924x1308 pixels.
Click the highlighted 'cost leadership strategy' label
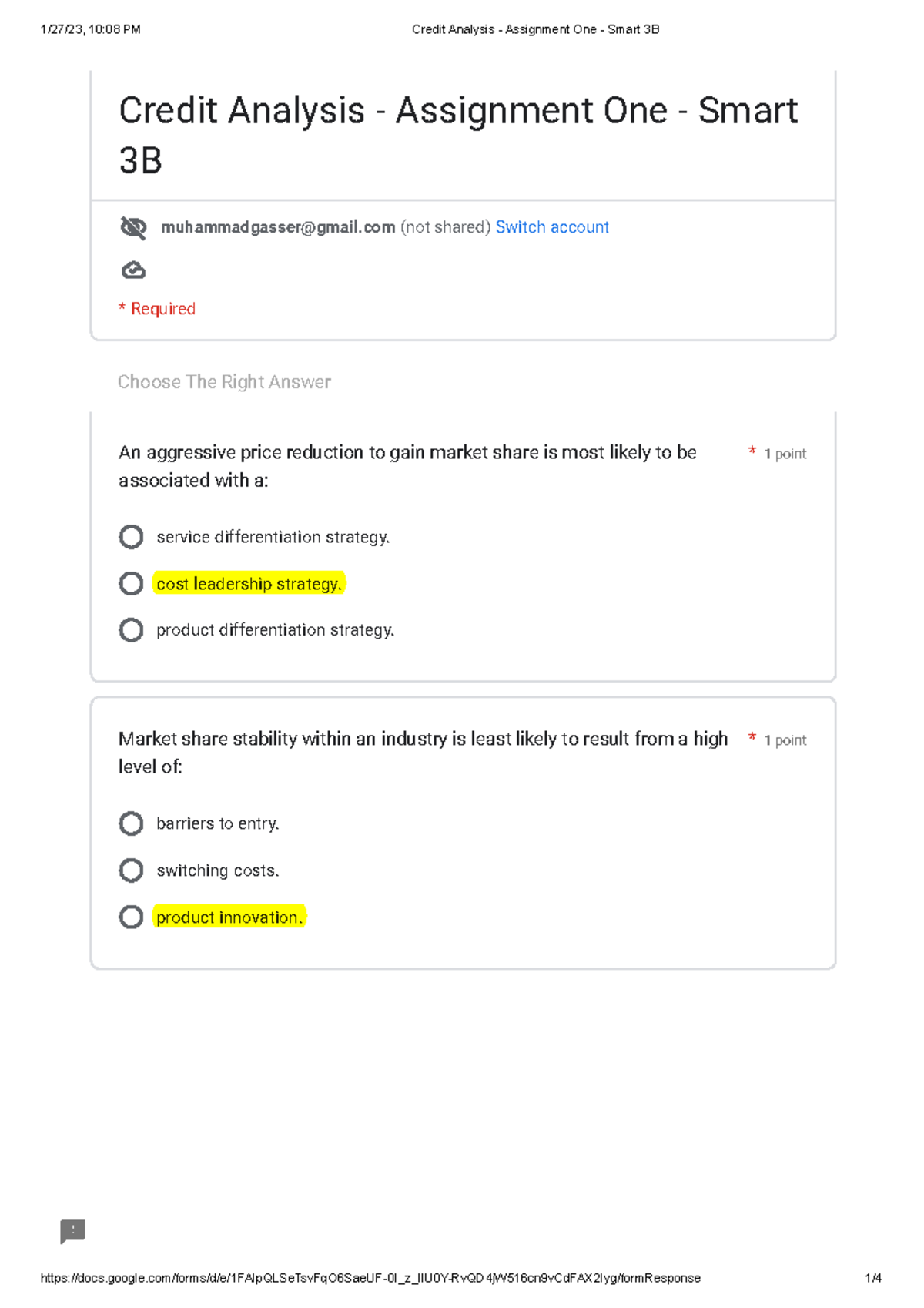pyautogui.click(x=249, y=584)
